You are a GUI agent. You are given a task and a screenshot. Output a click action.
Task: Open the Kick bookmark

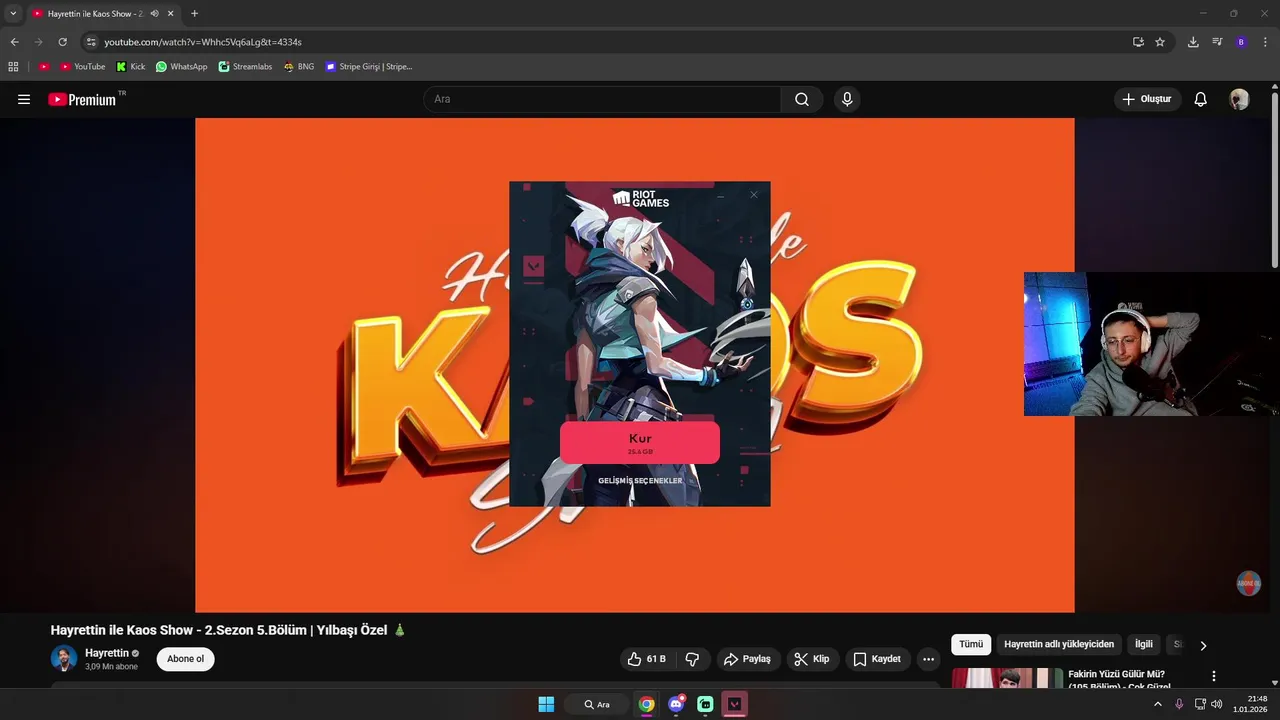coord(131,67)
